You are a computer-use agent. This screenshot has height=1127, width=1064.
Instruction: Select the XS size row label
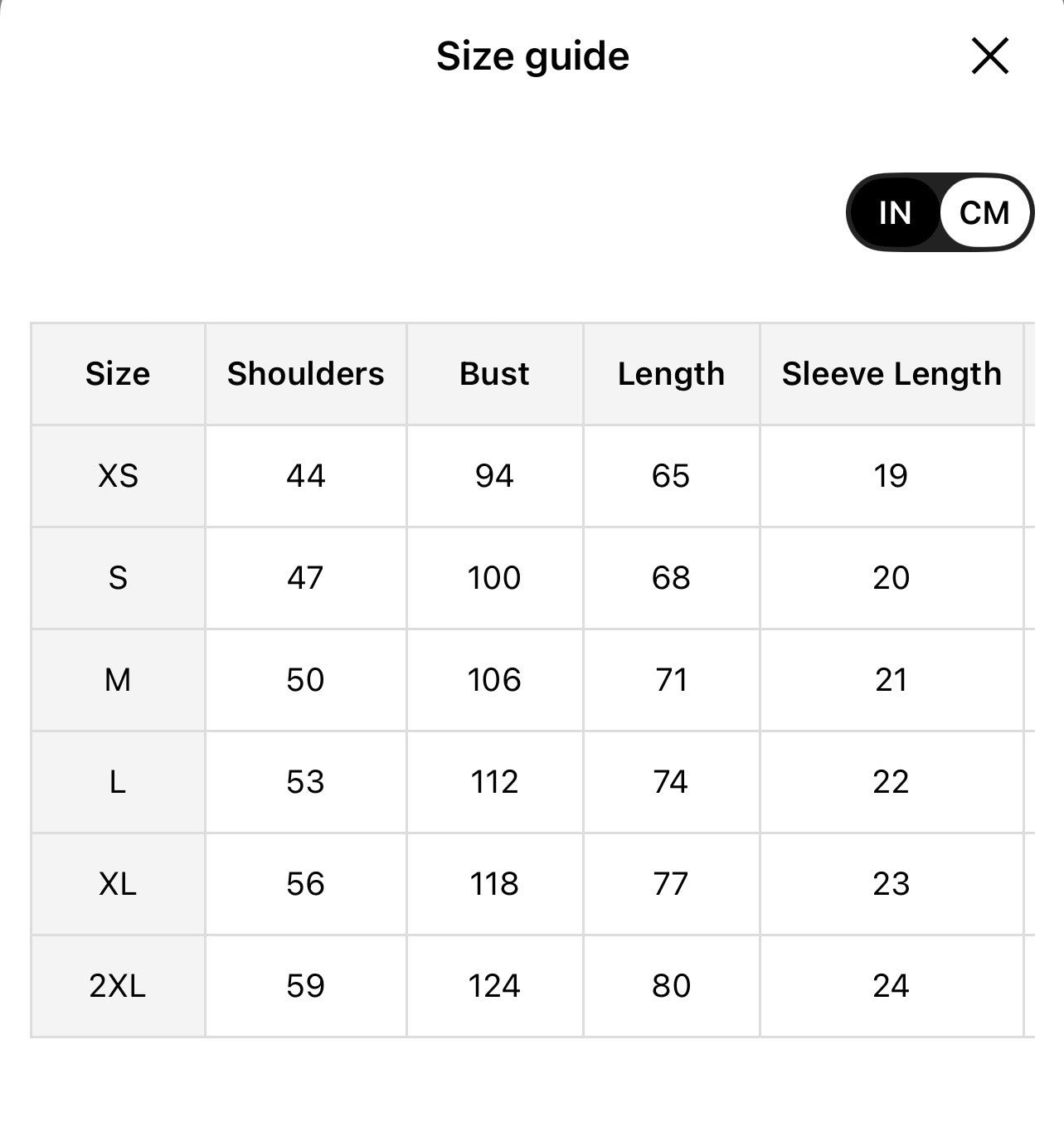click(x=118, y=476)
